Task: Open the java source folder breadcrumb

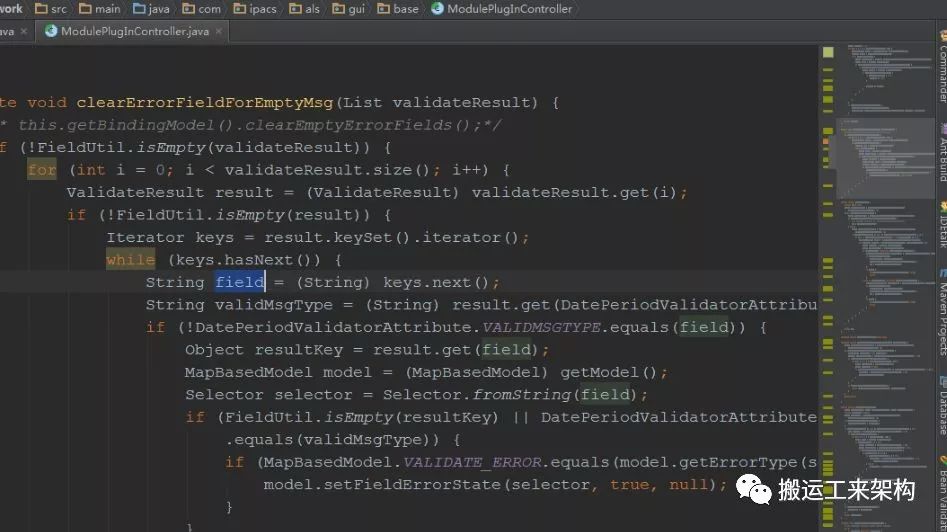Action: 152,8
